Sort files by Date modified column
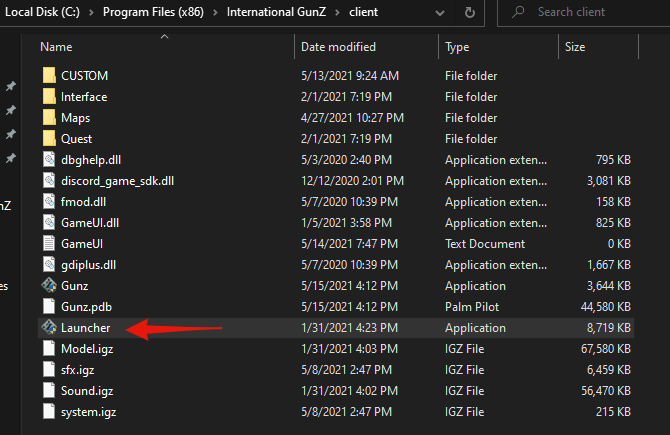This screenshot has height=435, width=670. tap(338, 47)
